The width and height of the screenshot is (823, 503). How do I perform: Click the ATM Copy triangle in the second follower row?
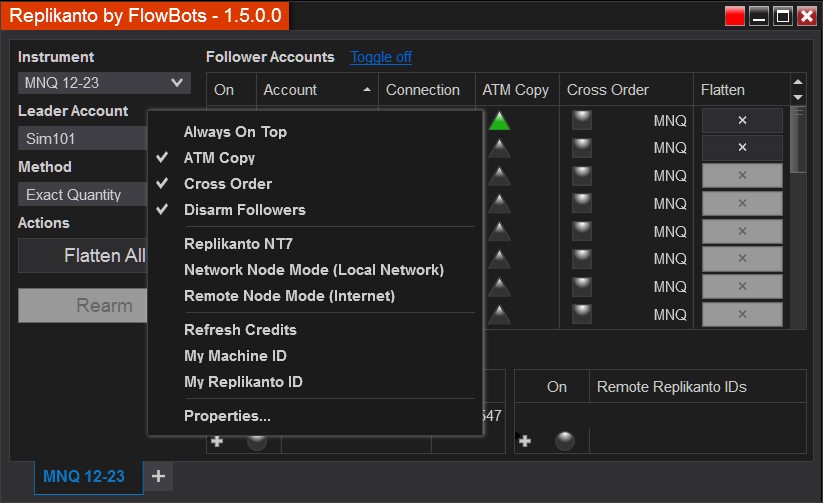point(499,149)
